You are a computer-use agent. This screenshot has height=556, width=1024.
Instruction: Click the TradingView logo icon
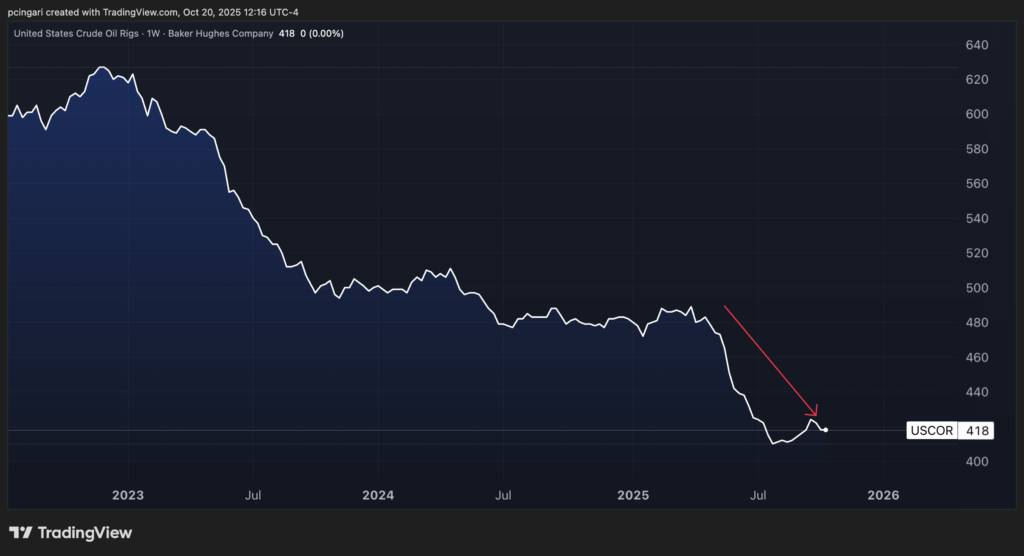pos(22,533)
